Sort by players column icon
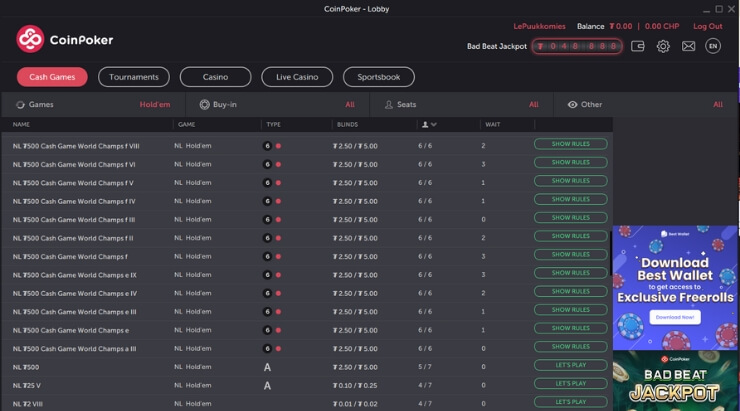 coord(429,125)
